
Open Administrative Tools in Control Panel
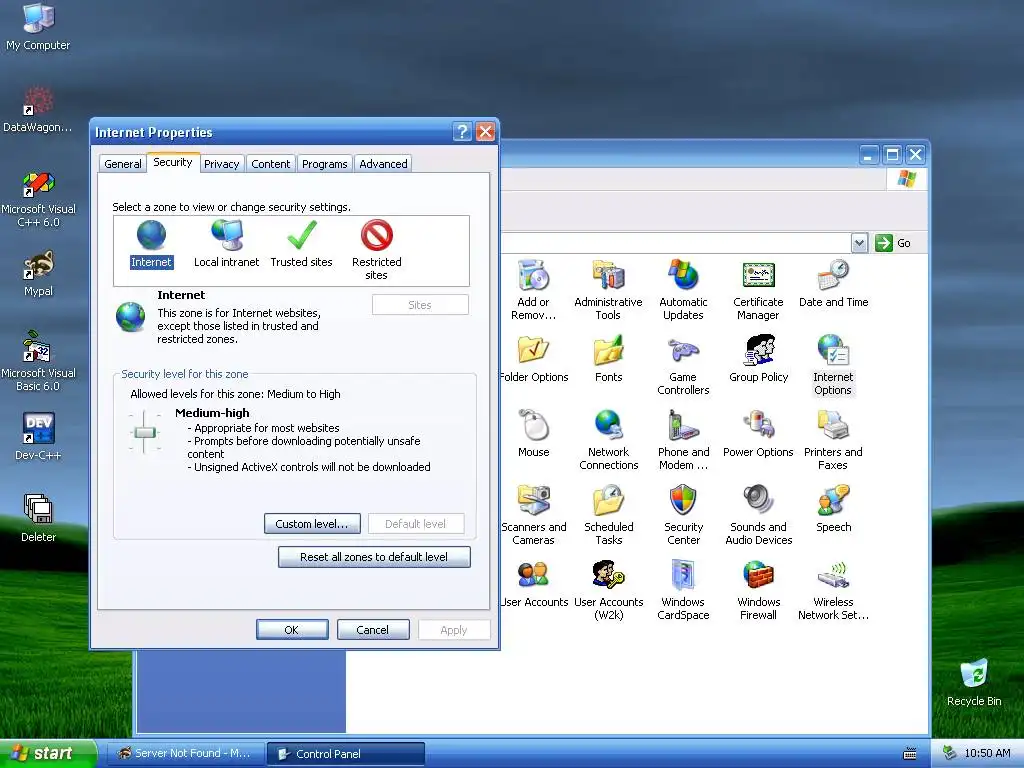(x=608, y=290)
